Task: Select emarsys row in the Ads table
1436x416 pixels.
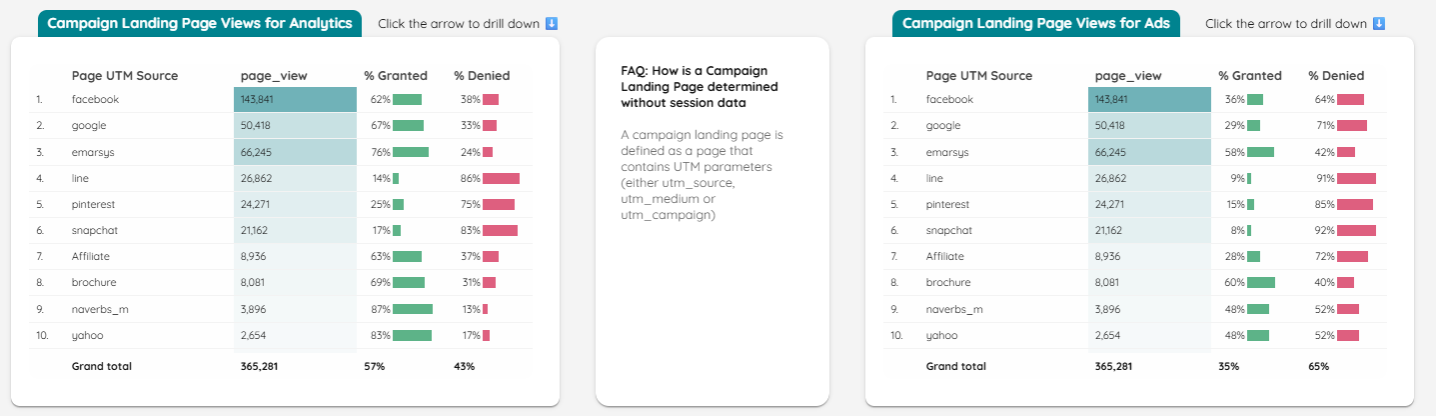Action: 1137,152
